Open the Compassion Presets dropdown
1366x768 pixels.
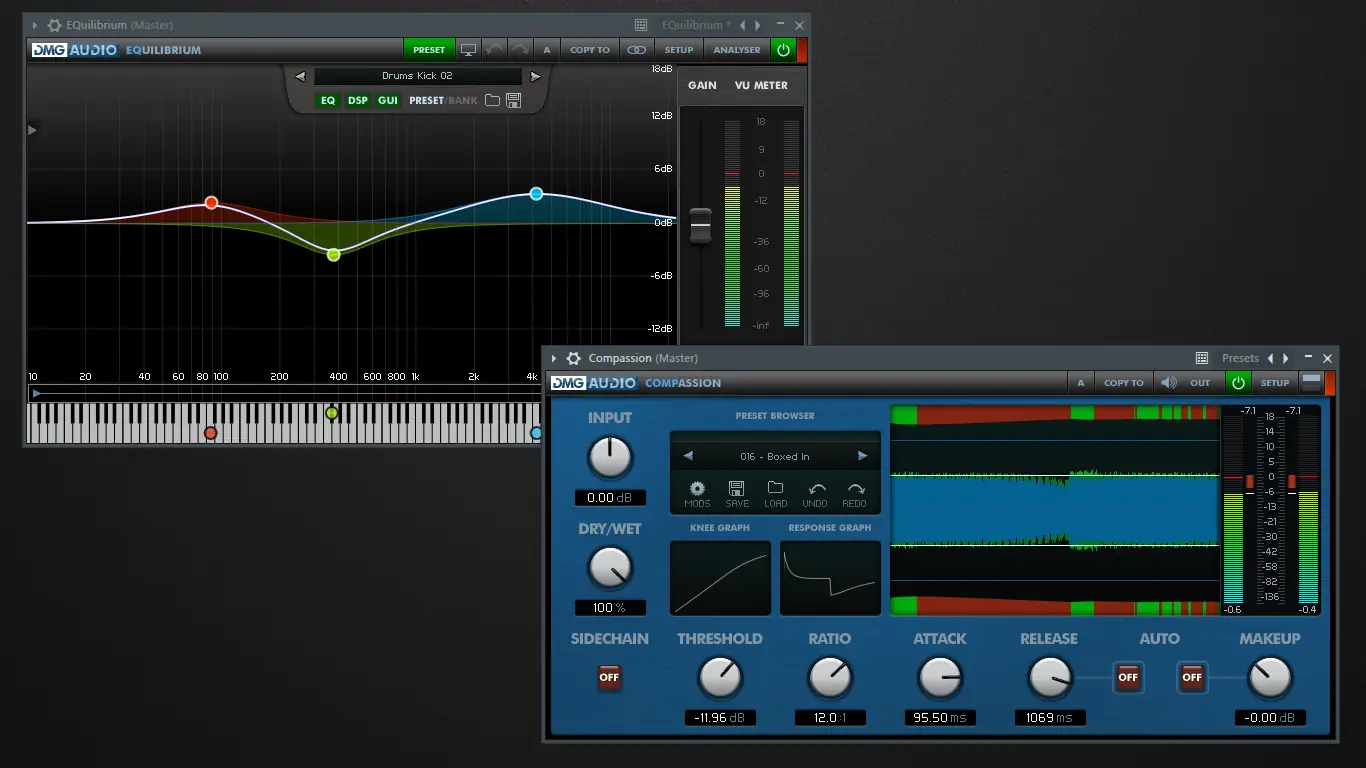1240,358
